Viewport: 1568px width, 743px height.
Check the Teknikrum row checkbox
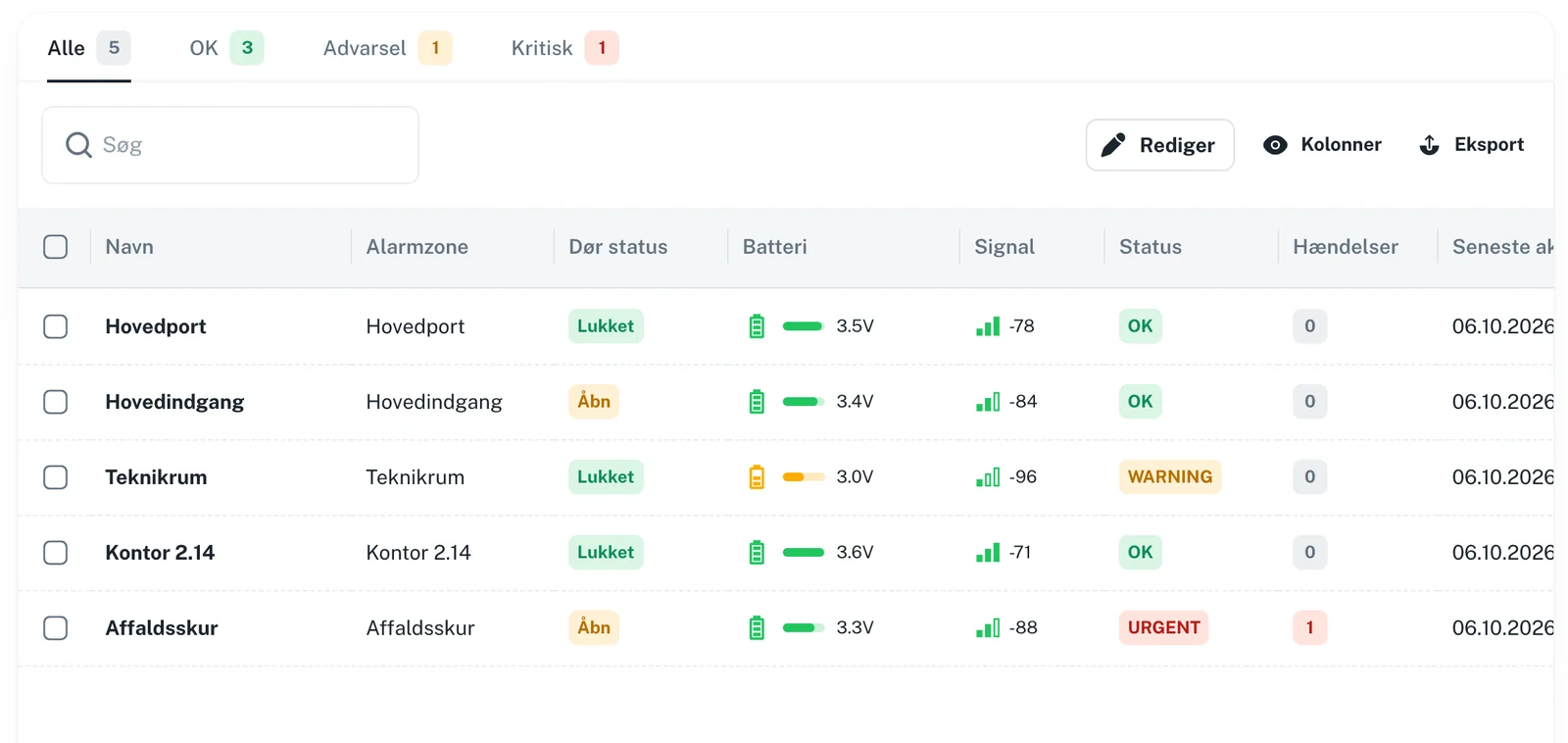[x=56, y=477]
